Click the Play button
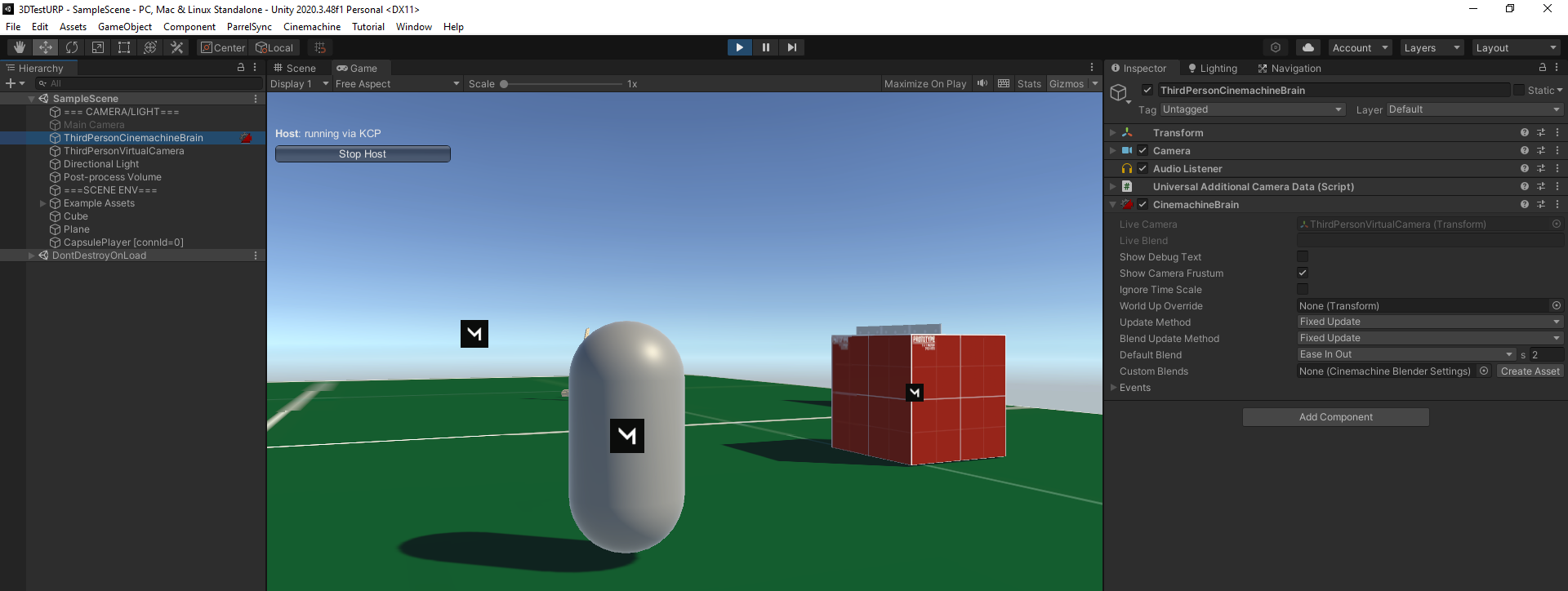Image resolution: width=1568 pixels, height=591 pixels. pyautogui.click(x=739, y=47)
